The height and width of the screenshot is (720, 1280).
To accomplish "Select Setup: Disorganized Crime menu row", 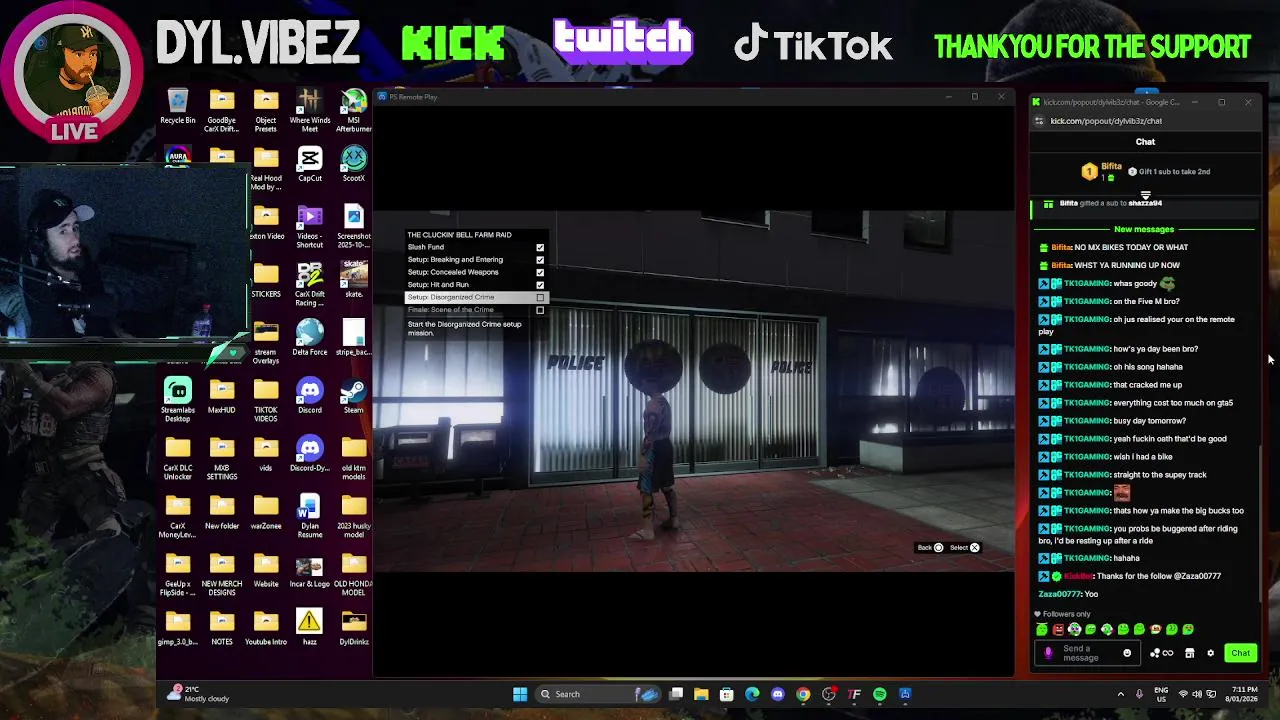I will coord(476,297).
